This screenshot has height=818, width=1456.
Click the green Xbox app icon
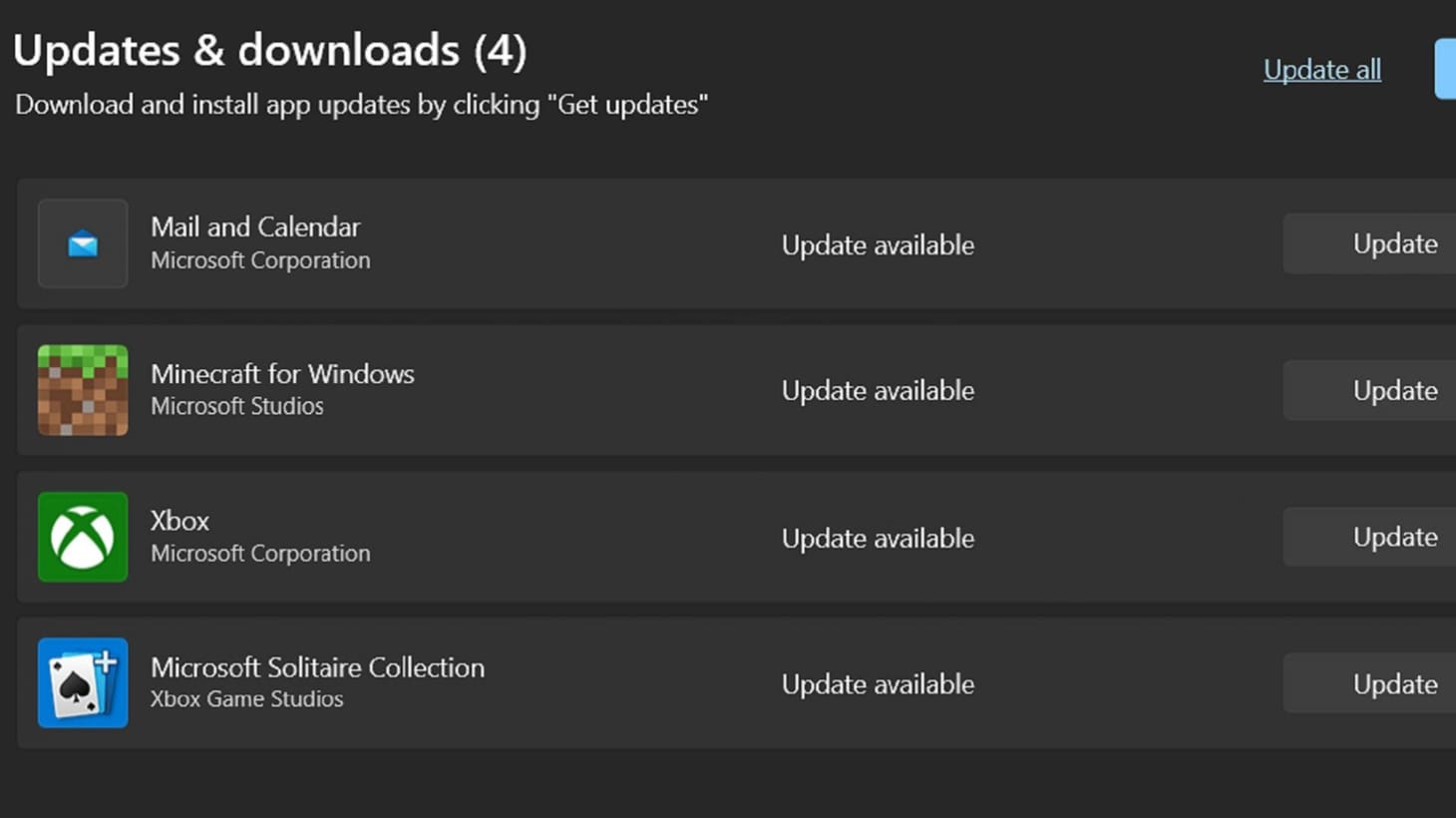[83, 537]
